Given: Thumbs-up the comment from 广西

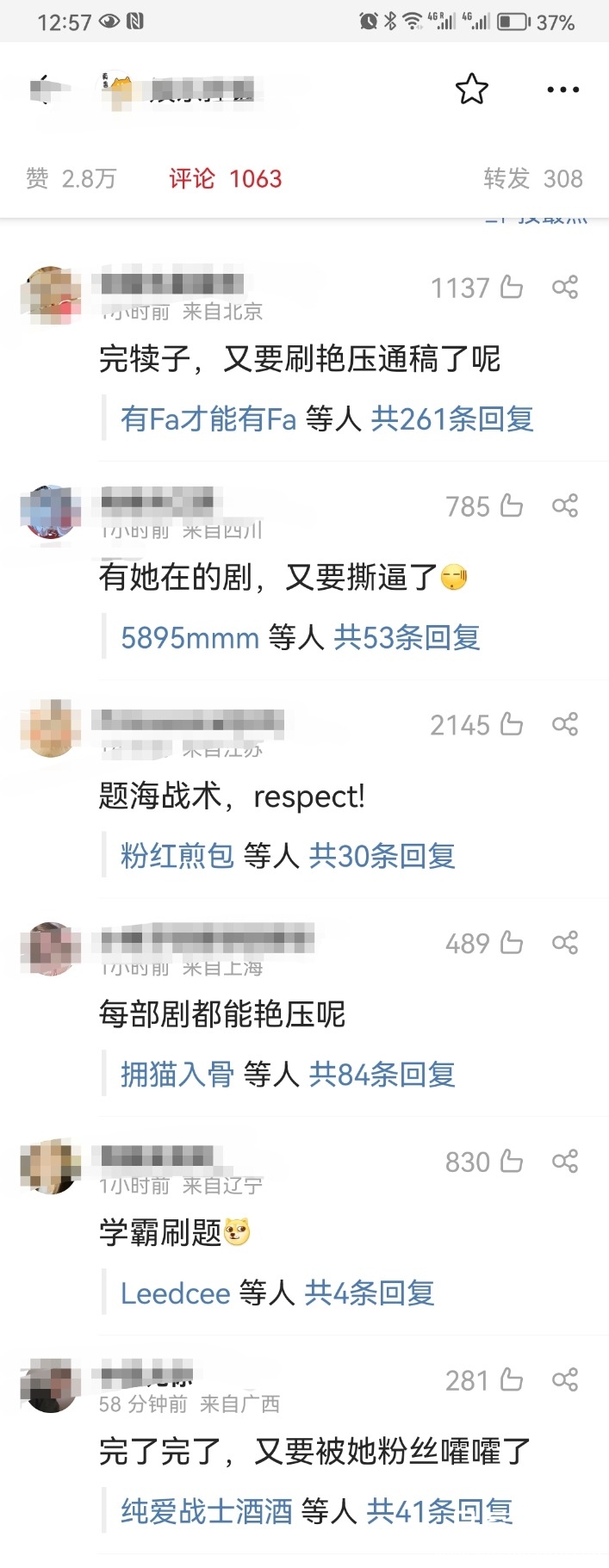Looking at the screenshot, I should 512,1380.
